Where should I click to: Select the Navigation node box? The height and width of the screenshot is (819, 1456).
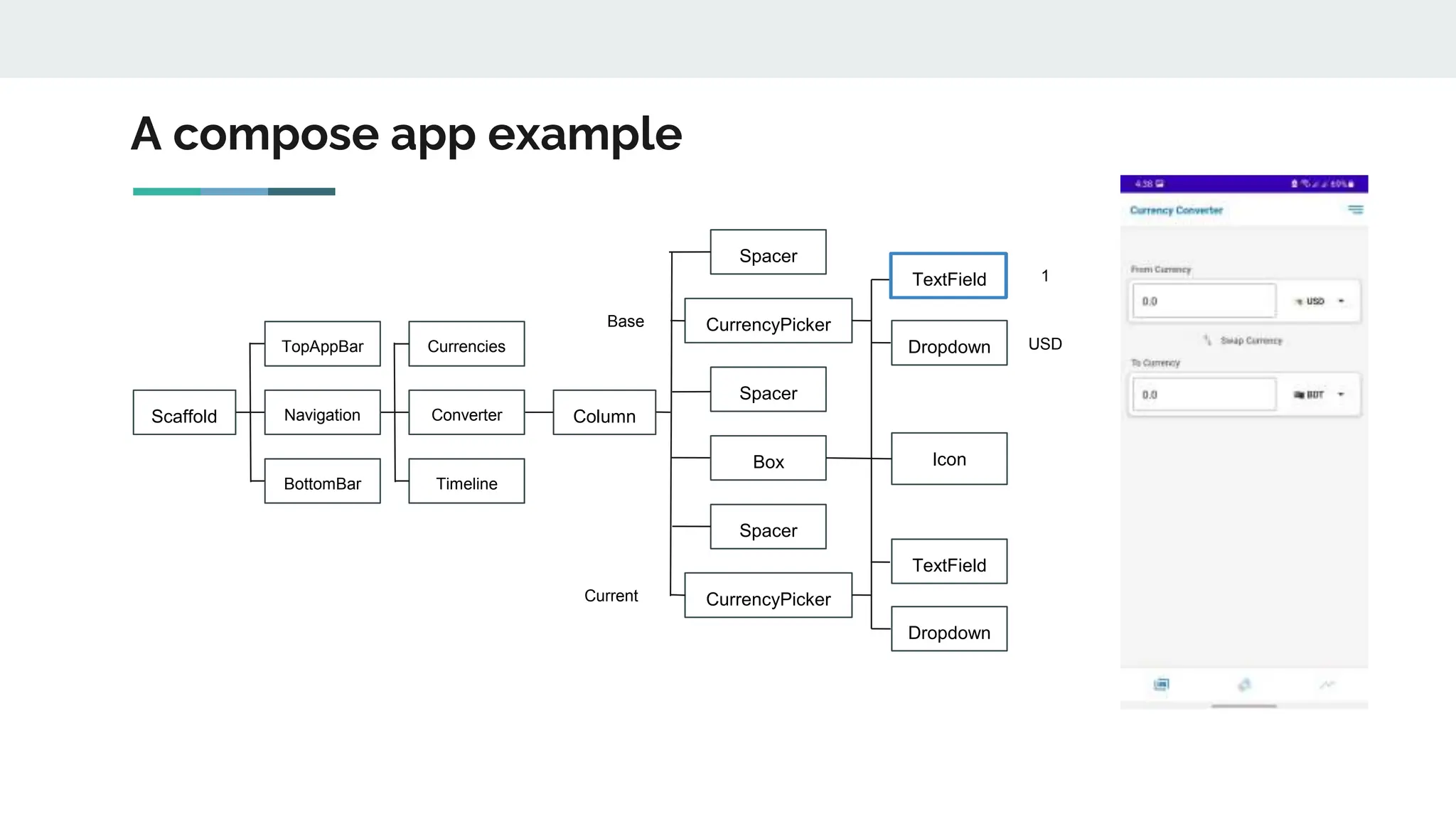322,413
